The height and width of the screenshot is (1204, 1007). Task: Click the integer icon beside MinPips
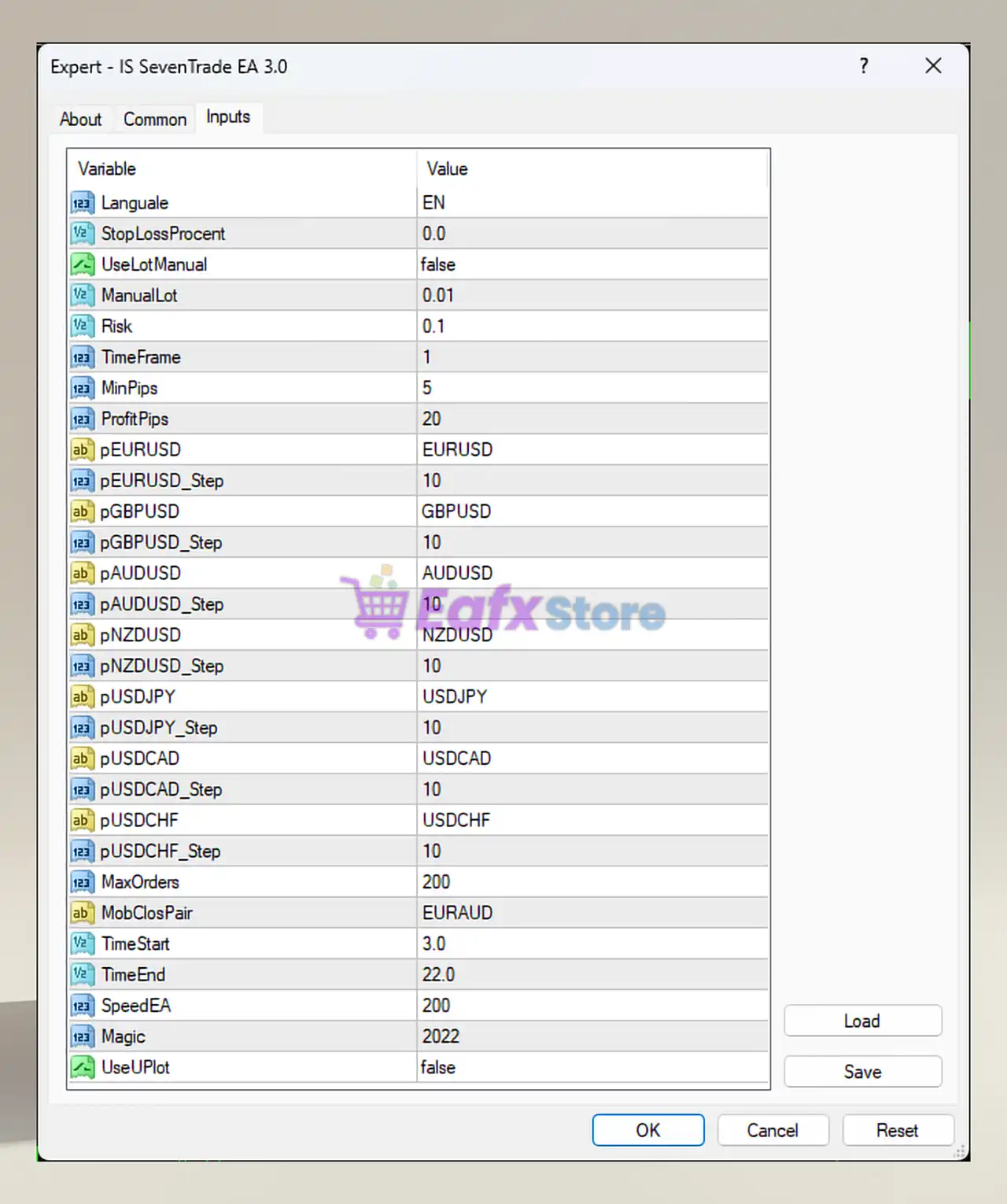coord(82,388)
